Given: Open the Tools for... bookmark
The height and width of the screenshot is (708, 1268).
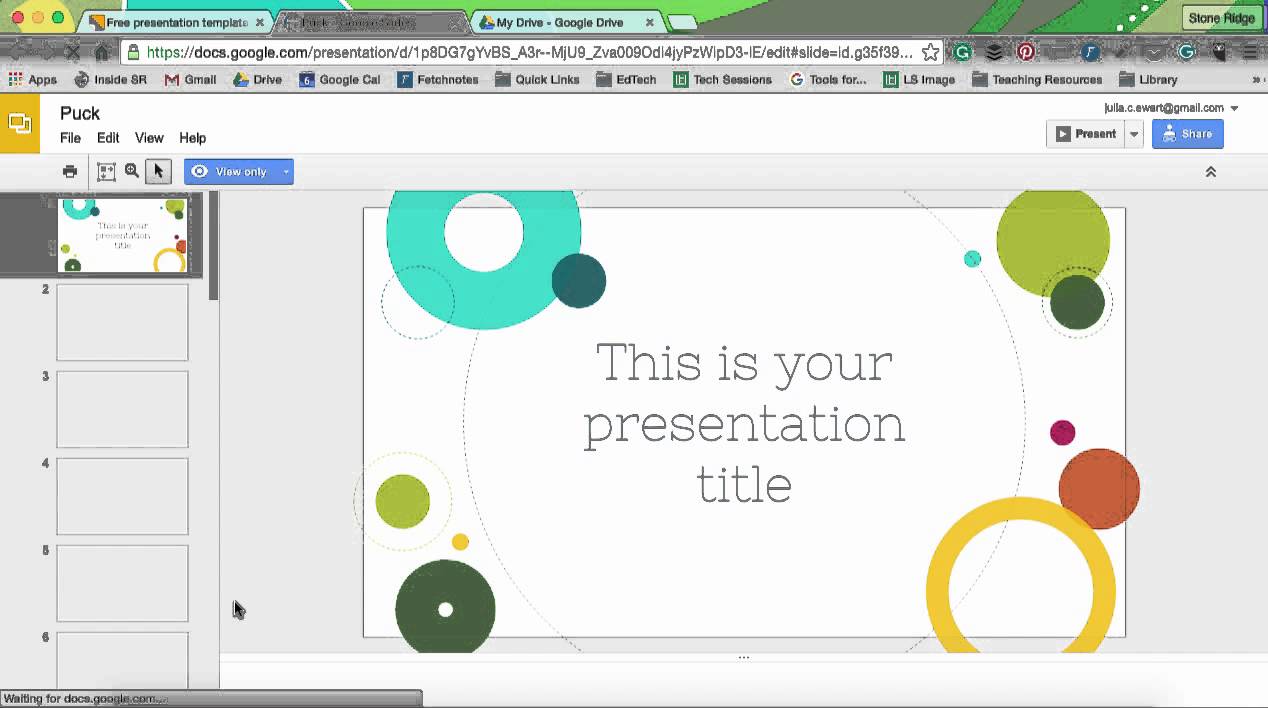Looking at the screenshot, I should pyautogui.click(x=828, y=79).
